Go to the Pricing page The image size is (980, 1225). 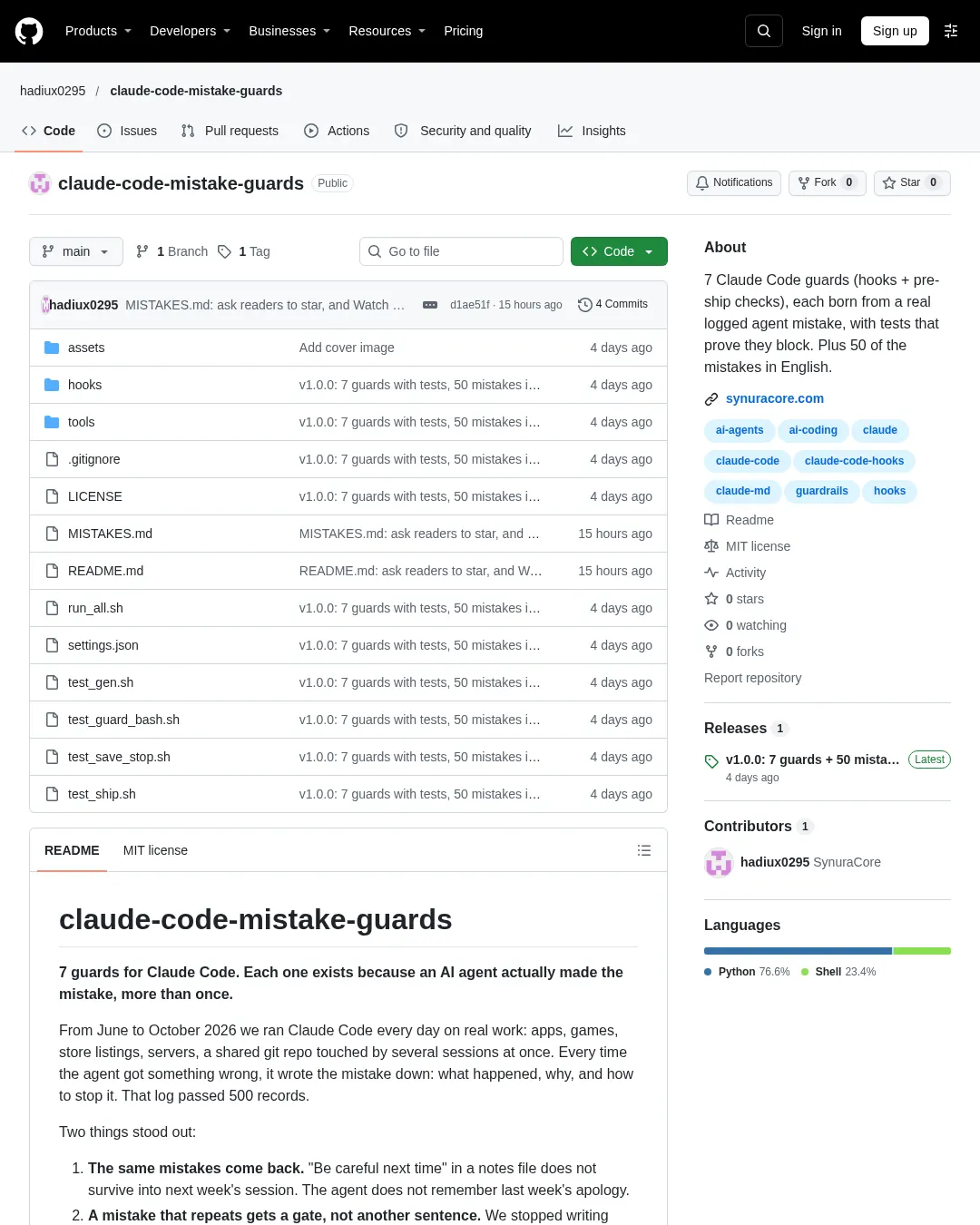[x=463, y=31]
